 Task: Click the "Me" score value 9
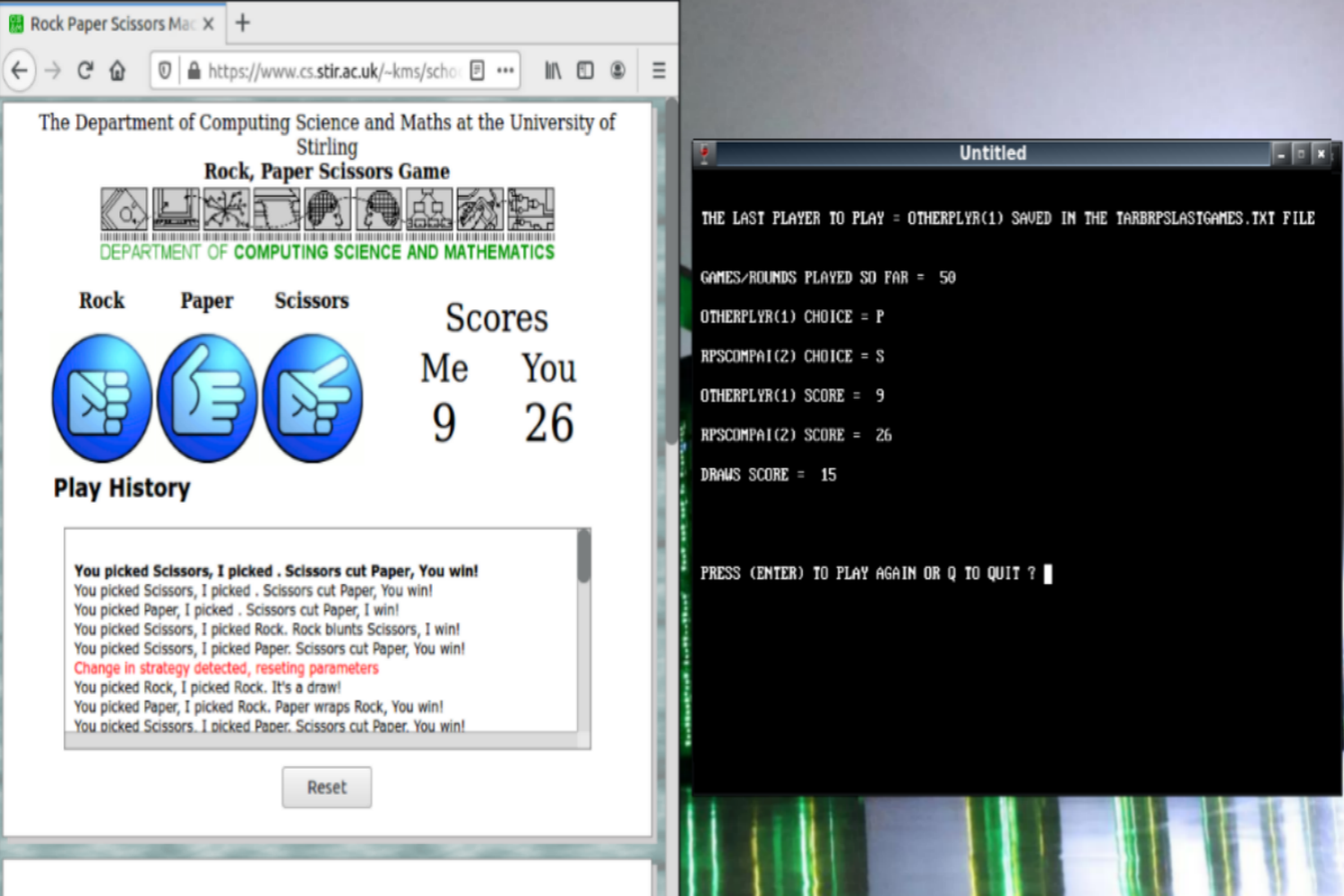tap(444, 423)
